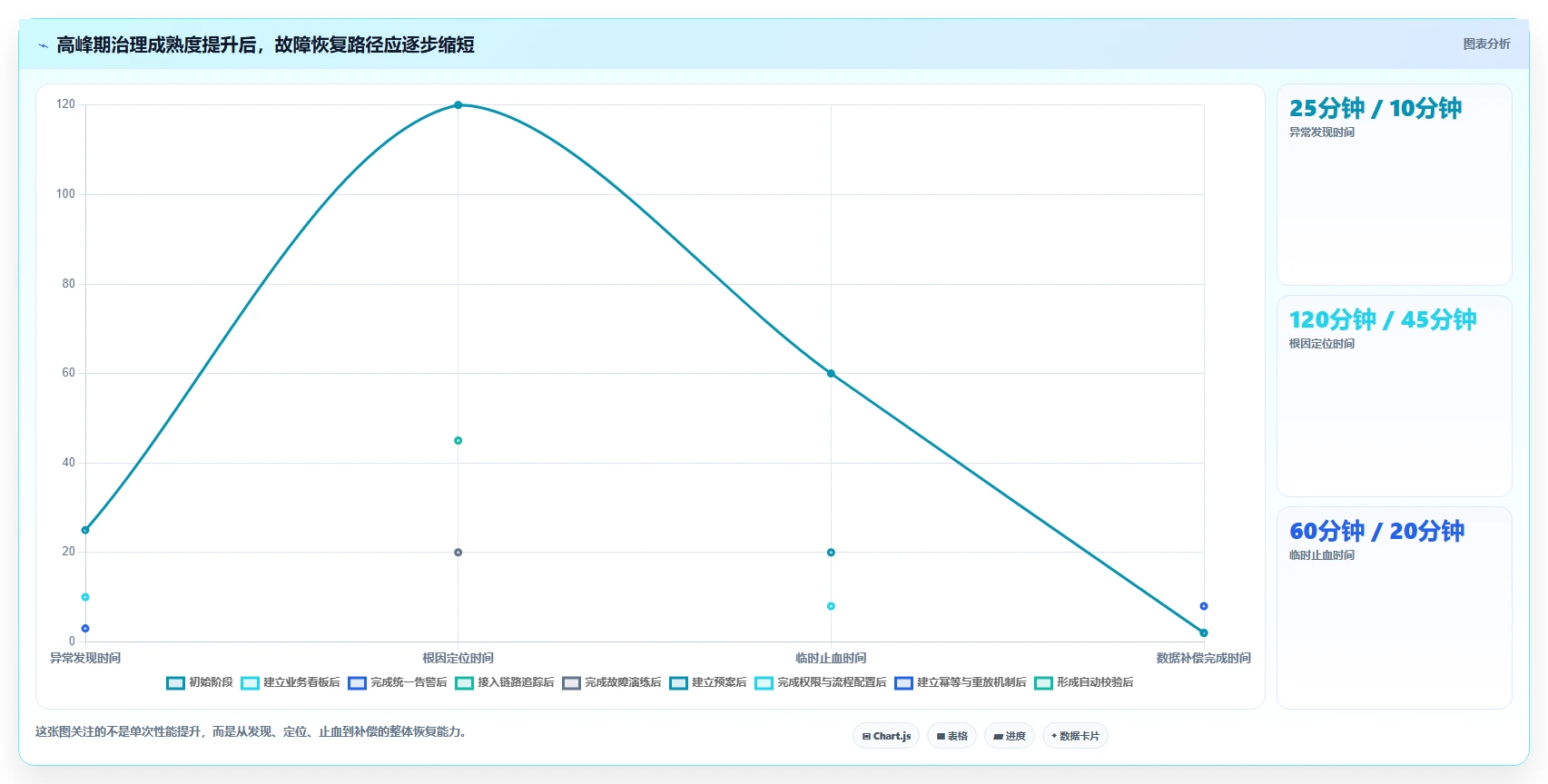Click the y-axis value 100
The width and height of the screenshot is (1548, 784).
pos(65,194)
